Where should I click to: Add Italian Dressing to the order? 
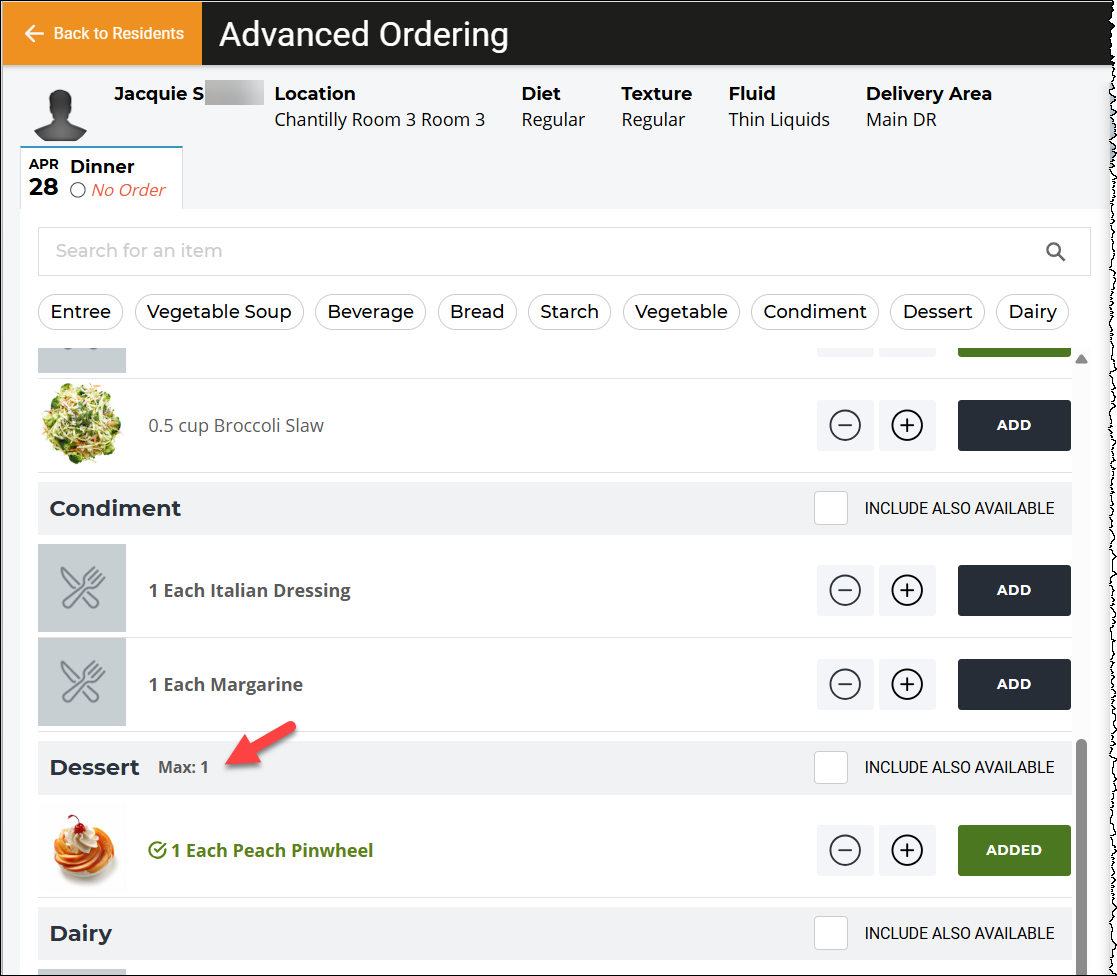[x=1014, y=591]
